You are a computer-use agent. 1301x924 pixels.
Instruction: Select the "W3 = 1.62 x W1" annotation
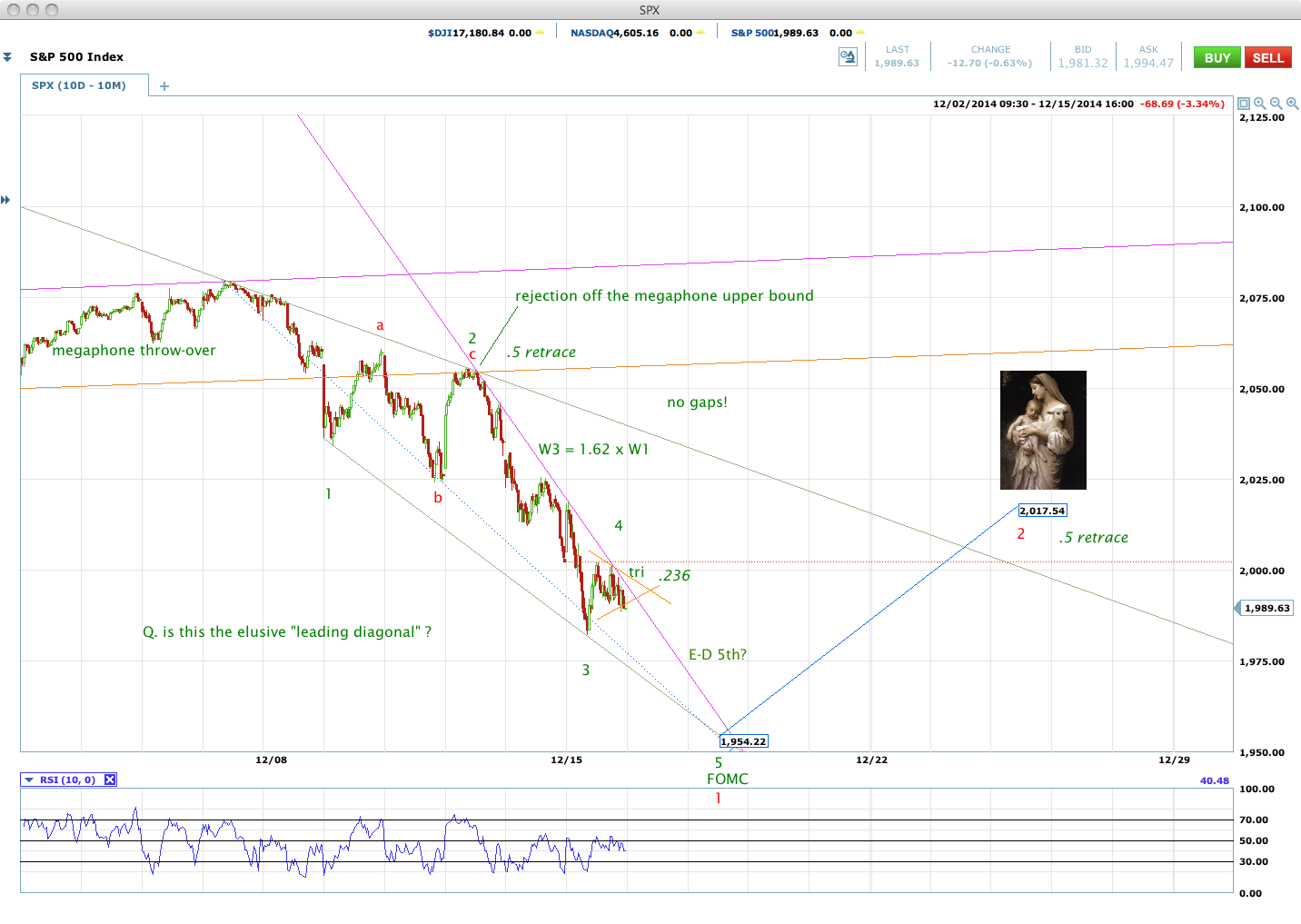(x=593, y=450)
